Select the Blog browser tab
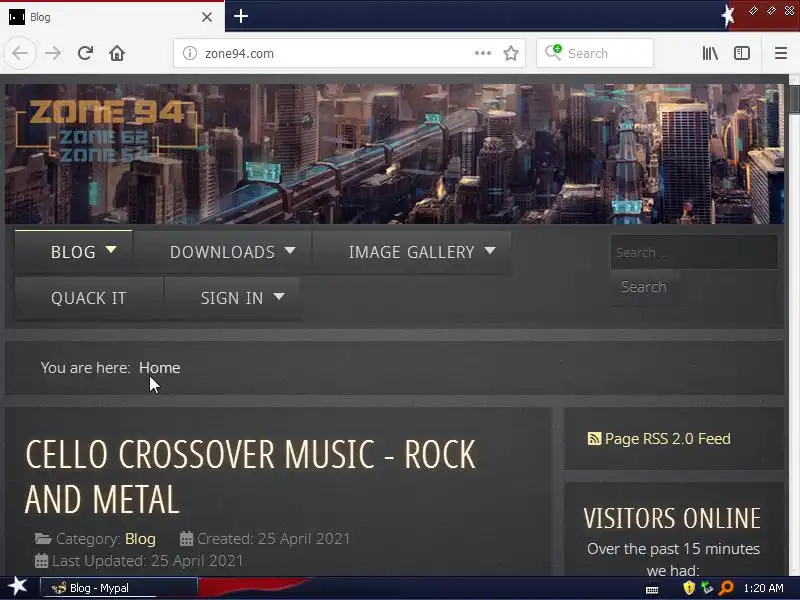800x600 pixels. coord(112,17)
